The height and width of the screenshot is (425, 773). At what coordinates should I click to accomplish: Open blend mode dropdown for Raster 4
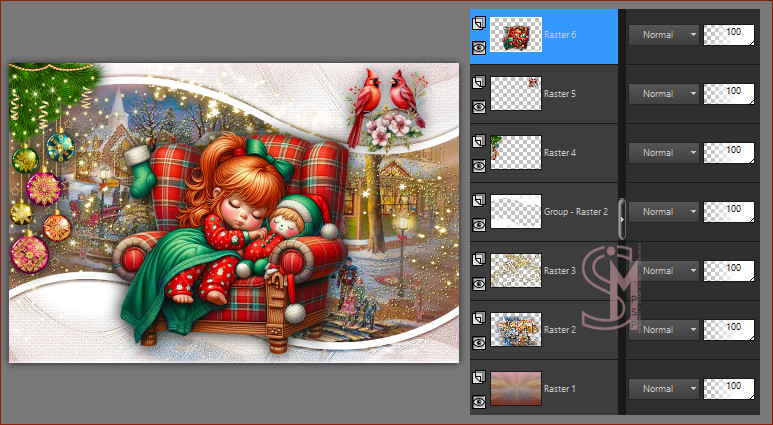click(664, 153)
